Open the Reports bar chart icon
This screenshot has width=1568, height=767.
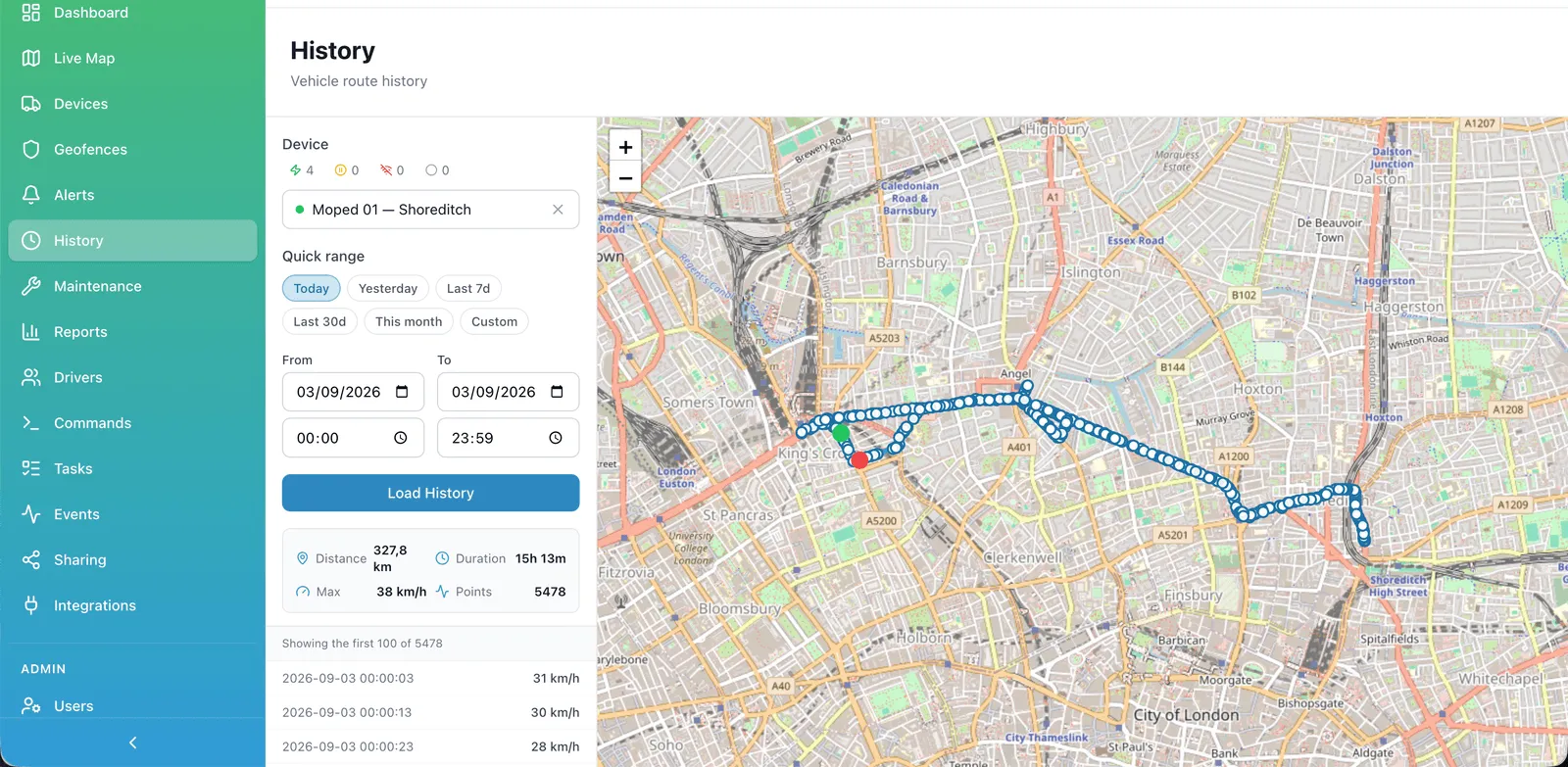click(x=31, y=332)
